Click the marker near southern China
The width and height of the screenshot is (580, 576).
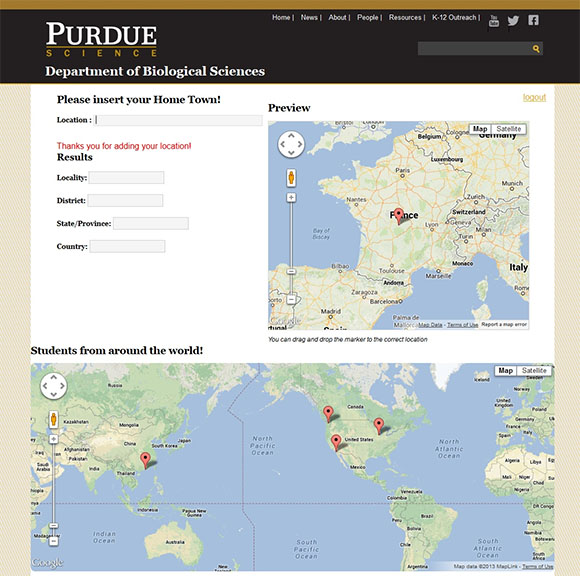[145, 460]
